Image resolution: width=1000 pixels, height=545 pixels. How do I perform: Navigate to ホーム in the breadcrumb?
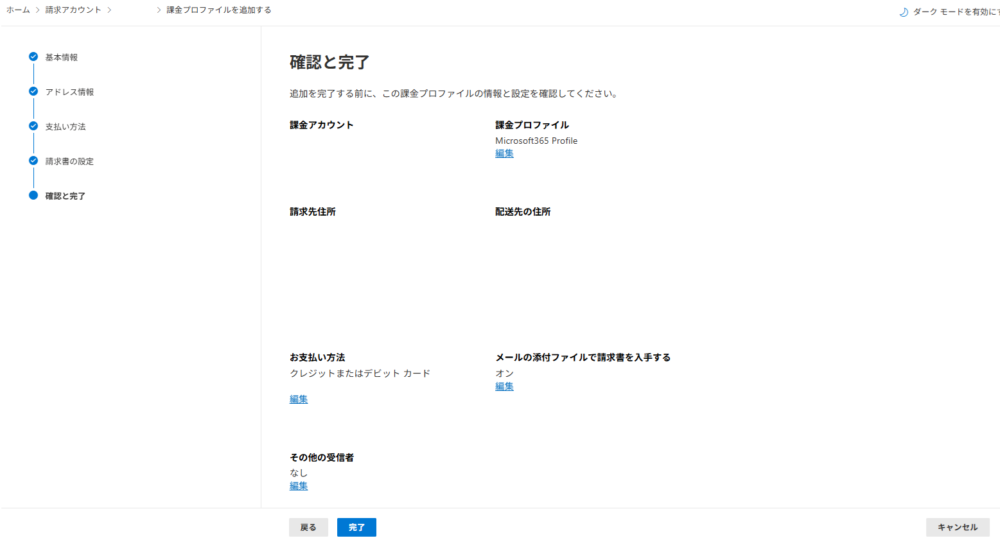pyautogui.click(x=18, y=10)
